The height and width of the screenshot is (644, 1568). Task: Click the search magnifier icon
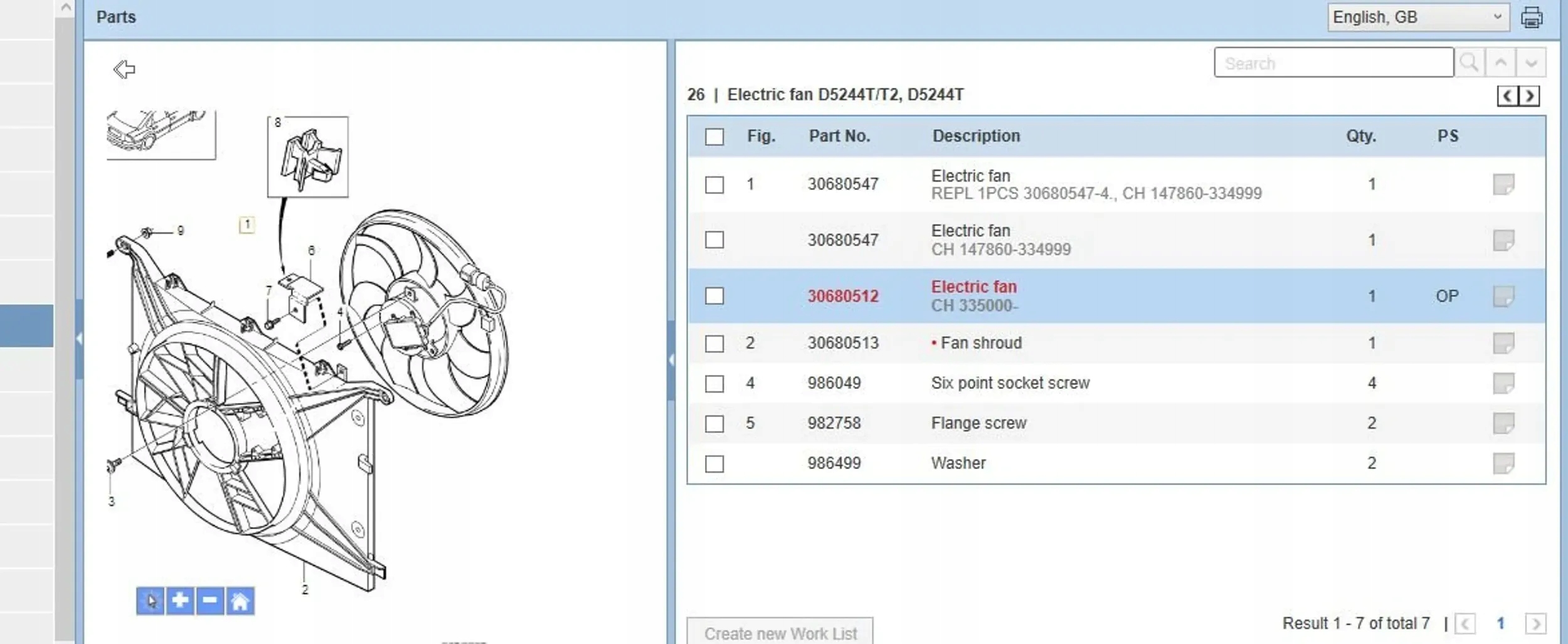tap(1470, 63)
